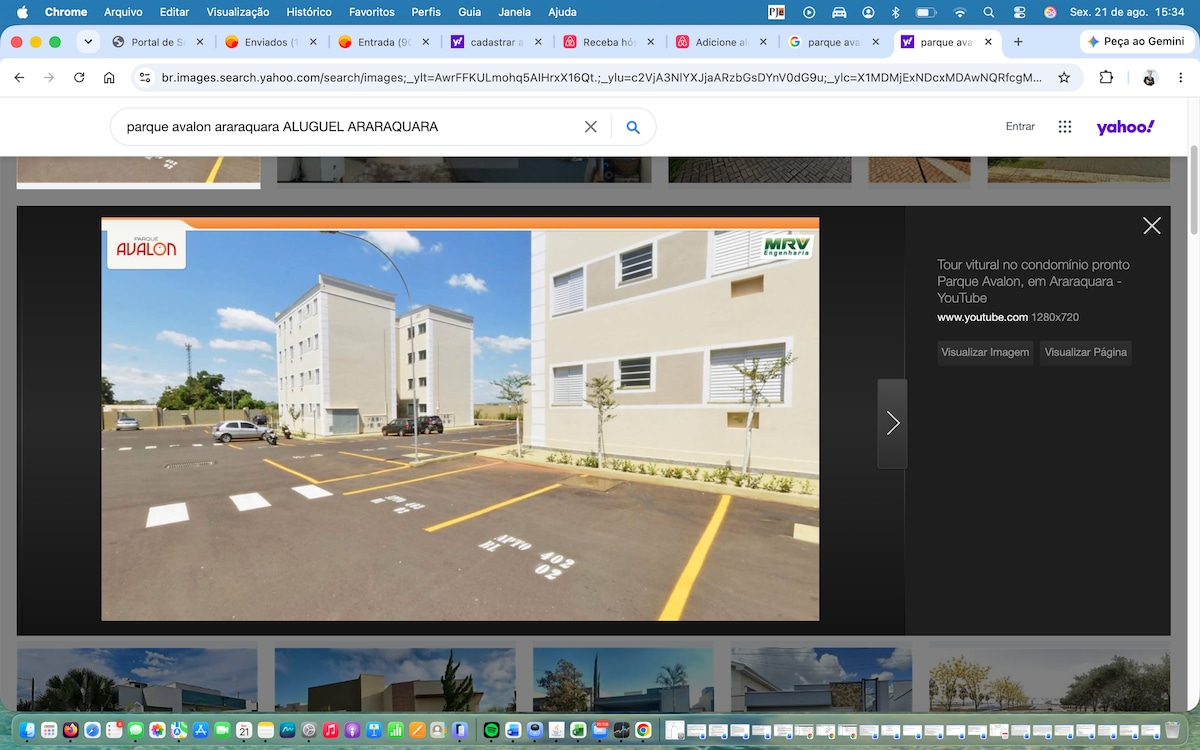Clear the Yahoo search box text

pyautogui.click(x=590, y=127)
